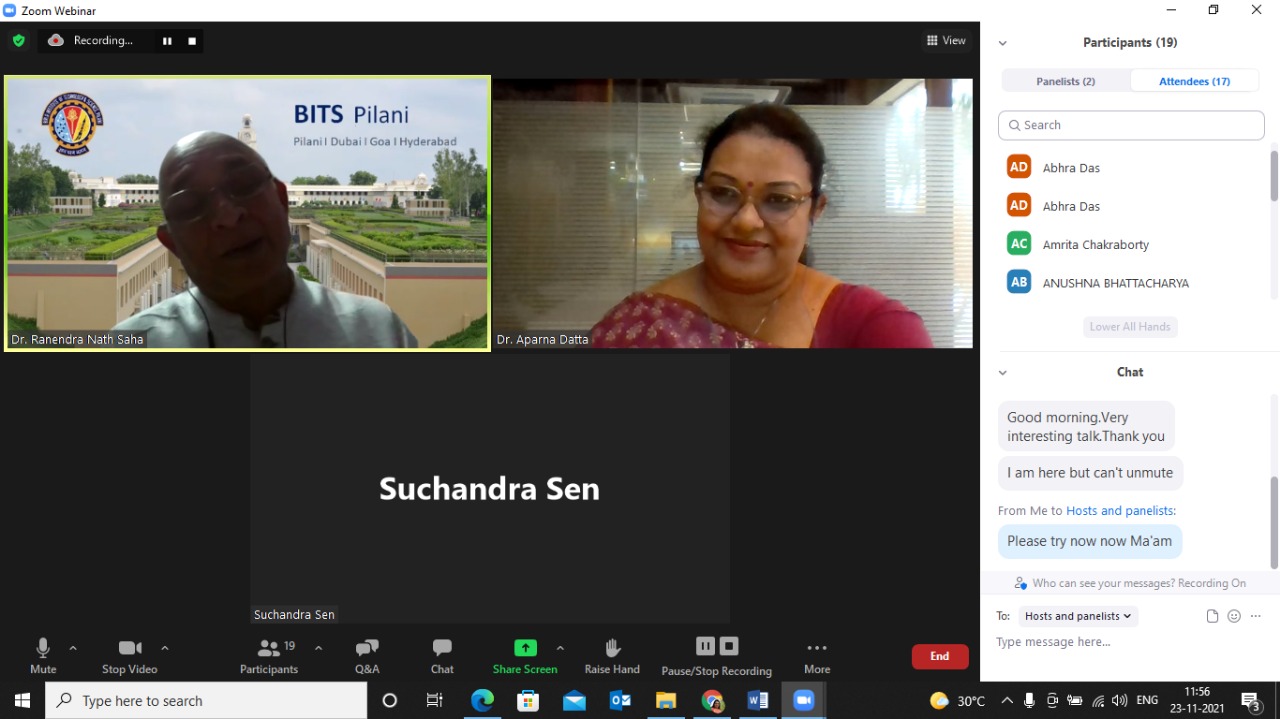This screenshot has height=719, width=1280.
Task: Toggle the Chat panel
Action: click(442, 657)
